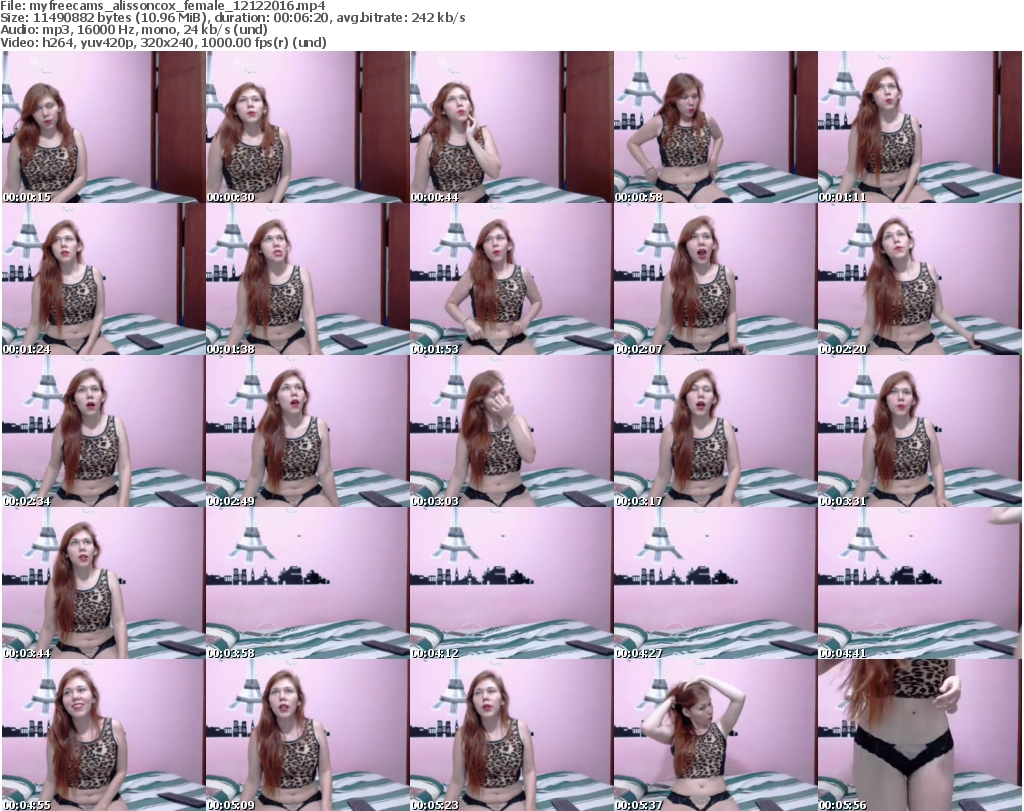
Task: Select the thumbnail at 00:03:31
Action: 919,431
